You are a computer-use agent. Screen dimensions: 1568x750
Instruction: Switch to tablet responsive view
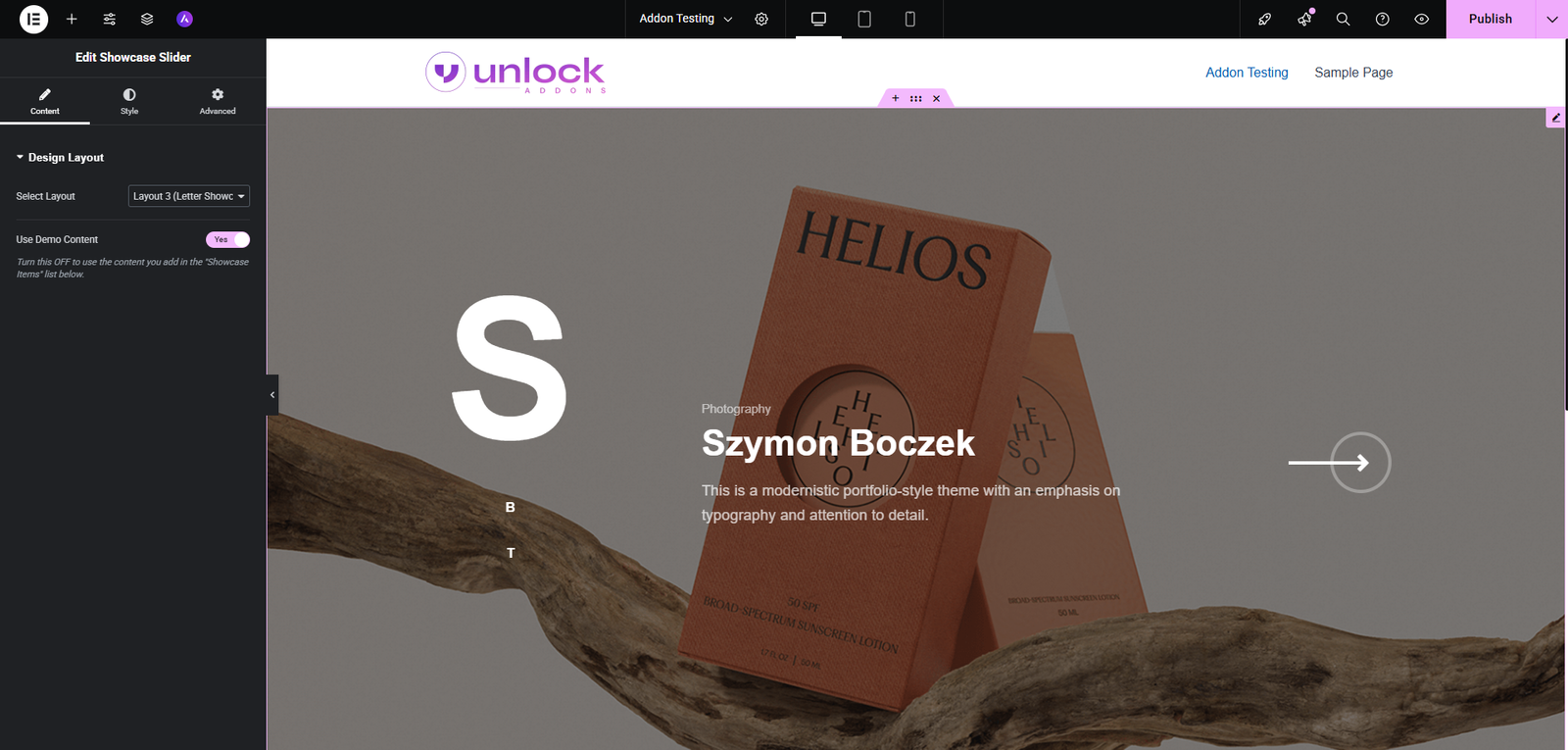(864, 19)
